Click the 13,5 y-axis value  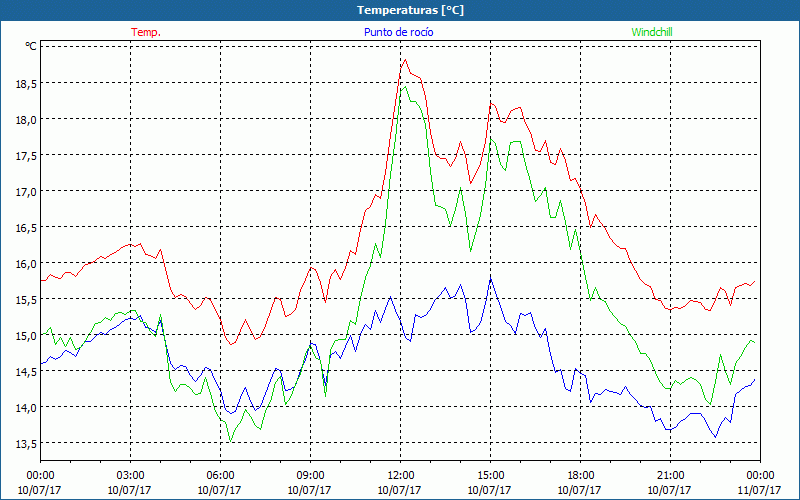pos(26,444)
